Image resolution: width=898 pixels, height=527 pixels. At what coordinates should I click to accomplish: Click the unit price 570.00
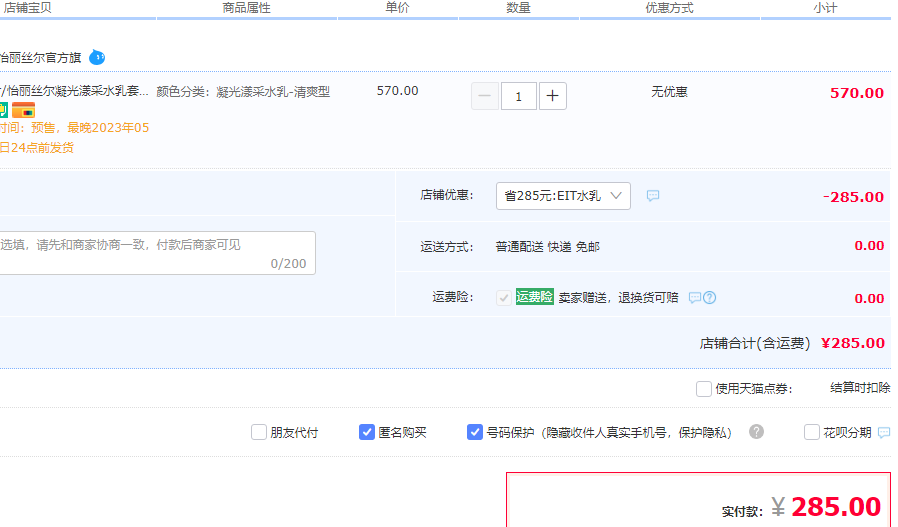click(397, 91)
